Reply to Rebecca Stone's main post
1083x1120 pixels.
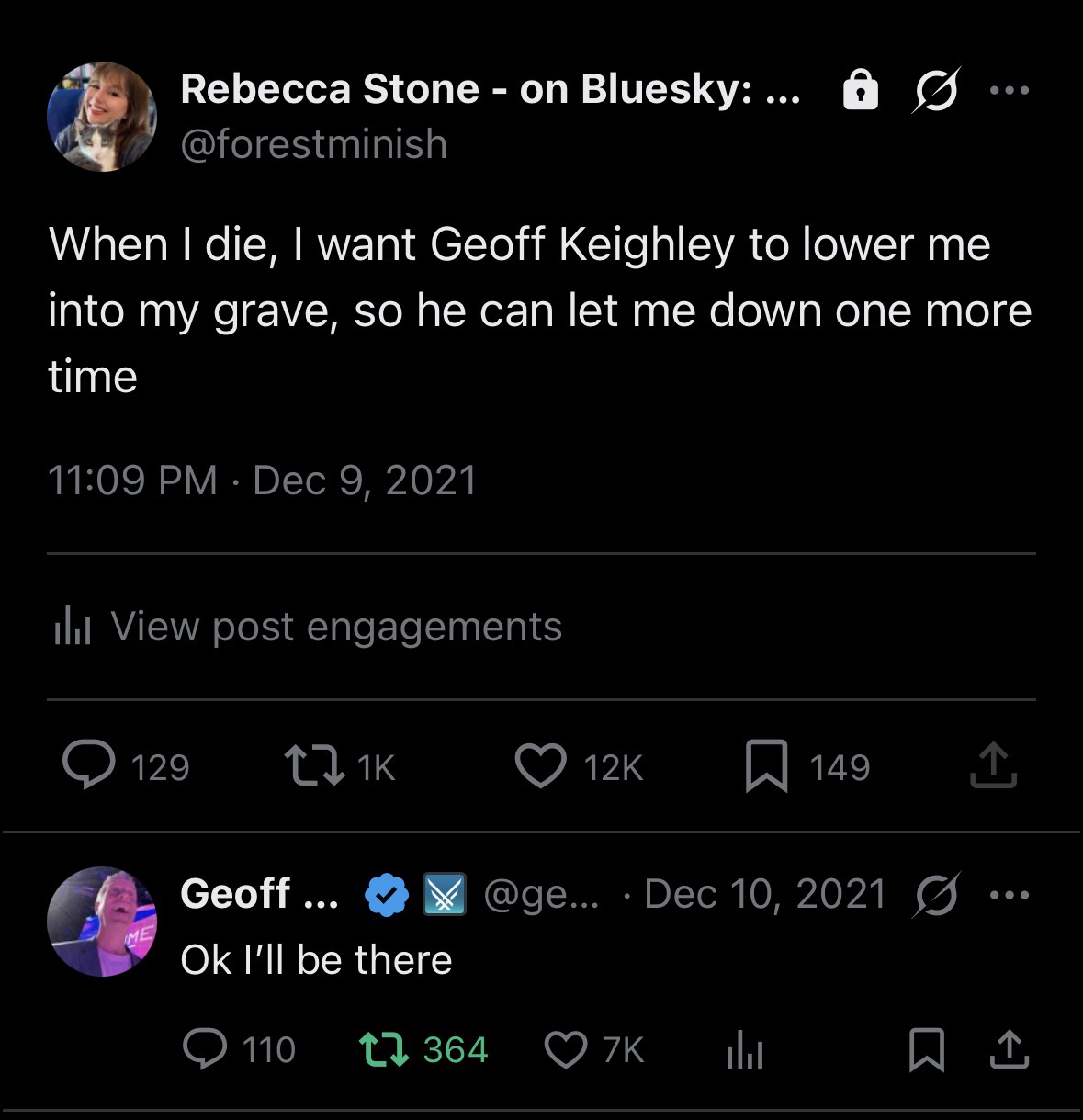[88, 766]
